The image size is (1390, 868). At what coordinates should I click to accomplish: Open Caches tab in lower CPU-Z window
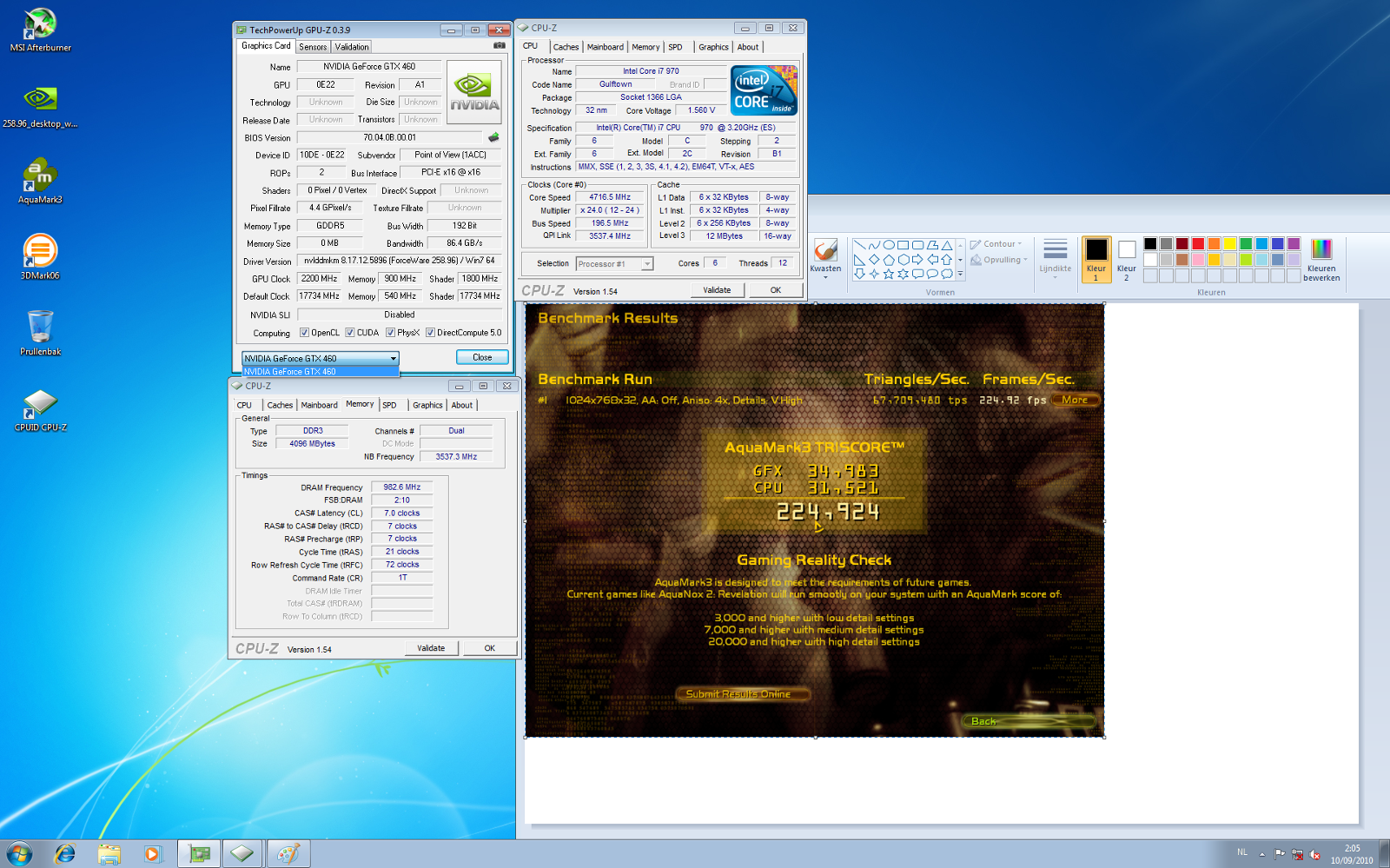280,405
